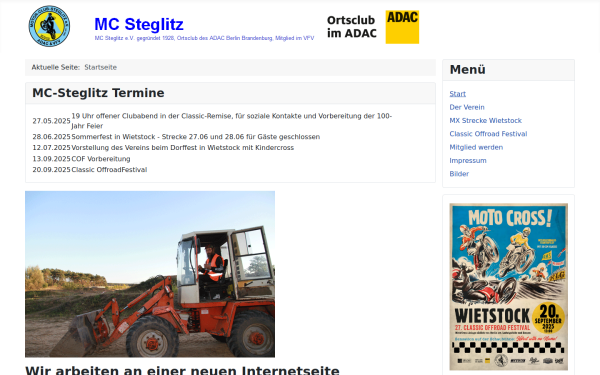
Task: Click the Moto Cross Wietstock poster
Action: point(509,287)
